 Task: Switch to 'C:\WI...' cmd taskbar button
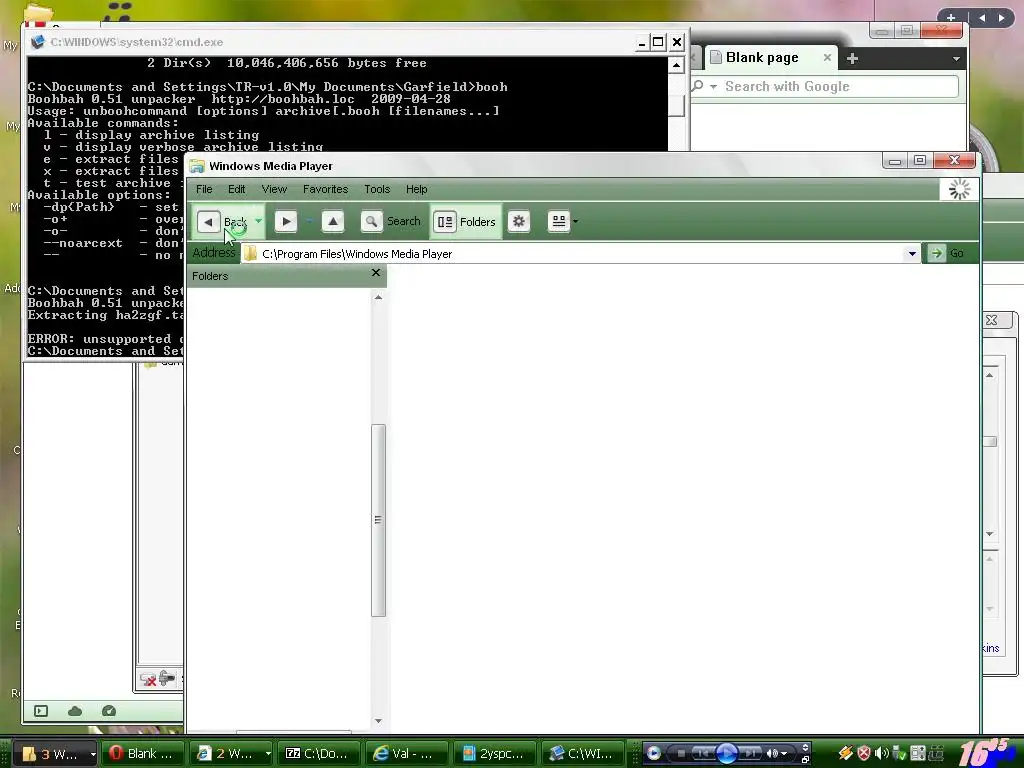pos(582,754)
